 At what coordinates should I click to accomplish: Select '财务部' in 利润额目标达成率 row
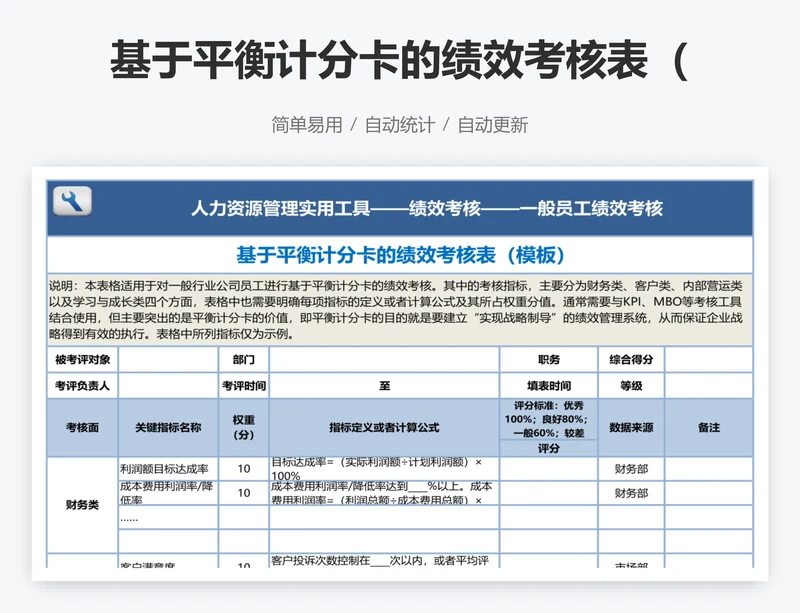point(631,469)
